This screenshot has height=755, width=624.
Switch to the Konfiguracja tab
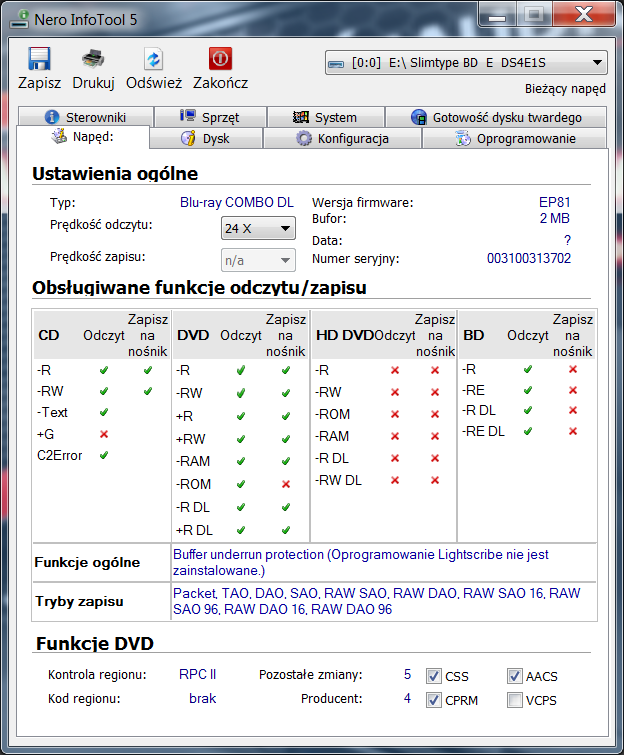pos(342,139)
